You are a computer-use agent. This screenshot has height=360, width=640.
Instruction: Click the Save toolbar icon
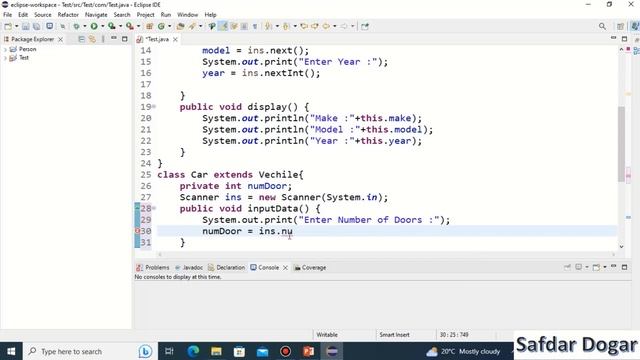pos(25,26)
